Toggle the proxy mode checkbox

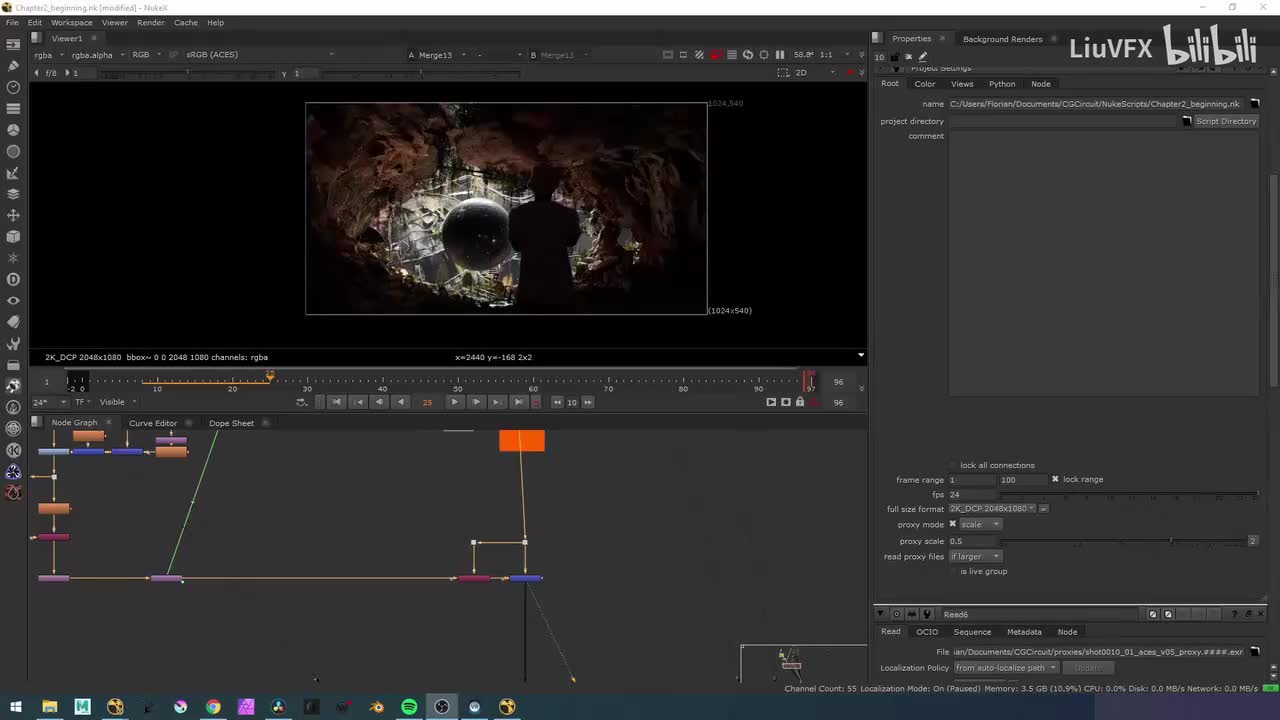(952, 524)
